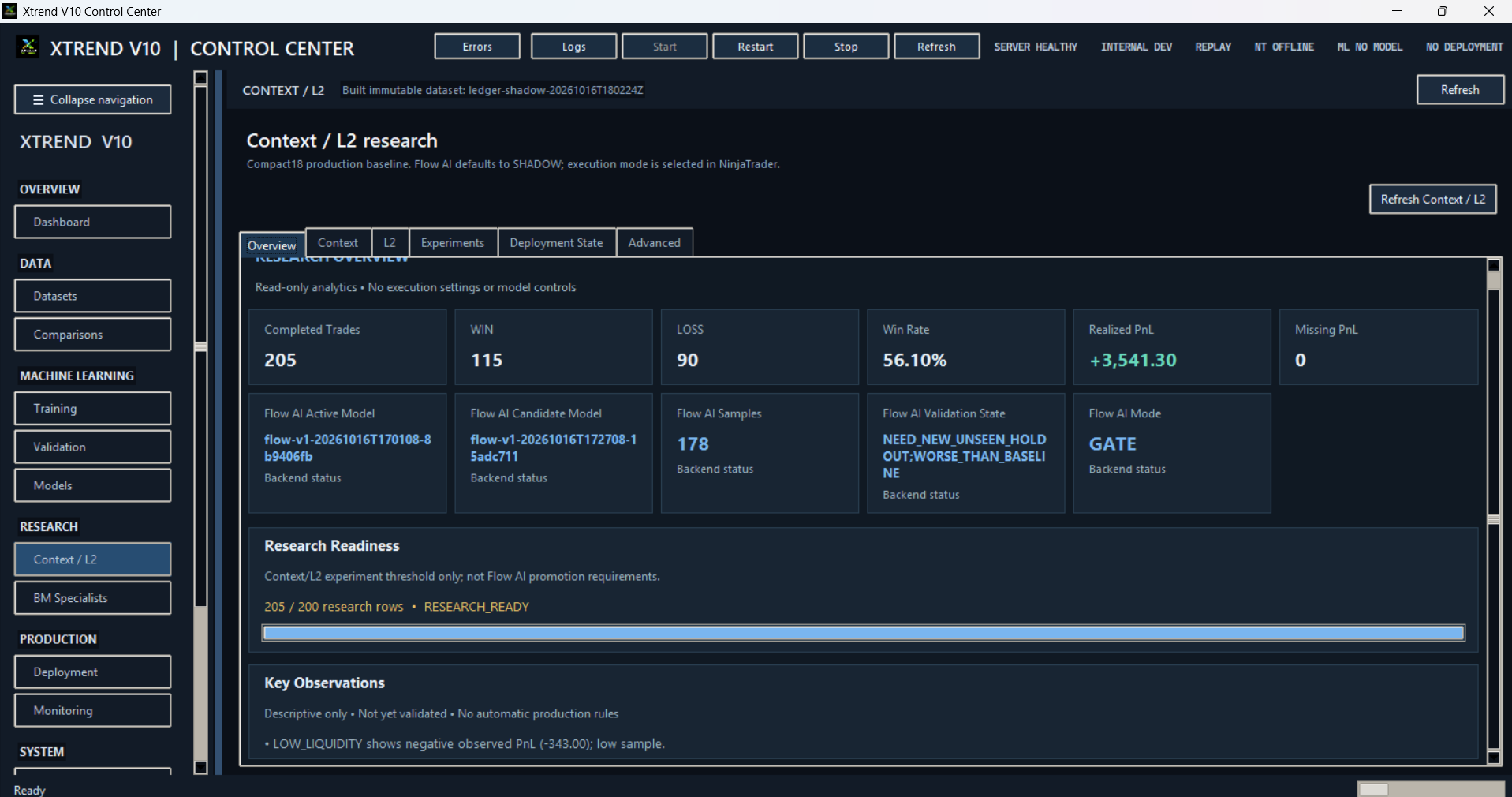
Task: Click the content panel scrollbar down arrow
Action: (x=1493, y=758)
